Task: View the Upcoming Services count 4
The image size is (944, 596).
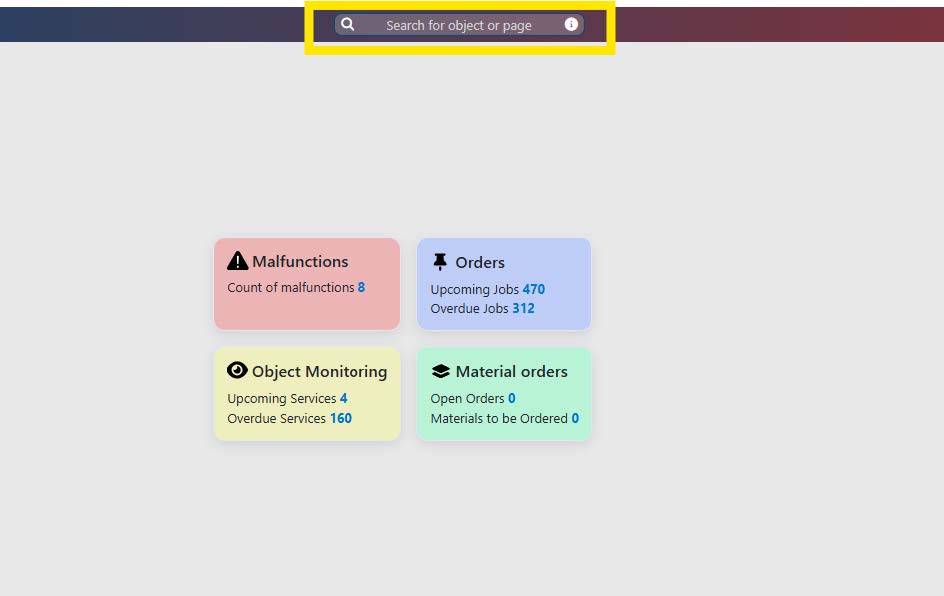Action: tap(343, 399)
